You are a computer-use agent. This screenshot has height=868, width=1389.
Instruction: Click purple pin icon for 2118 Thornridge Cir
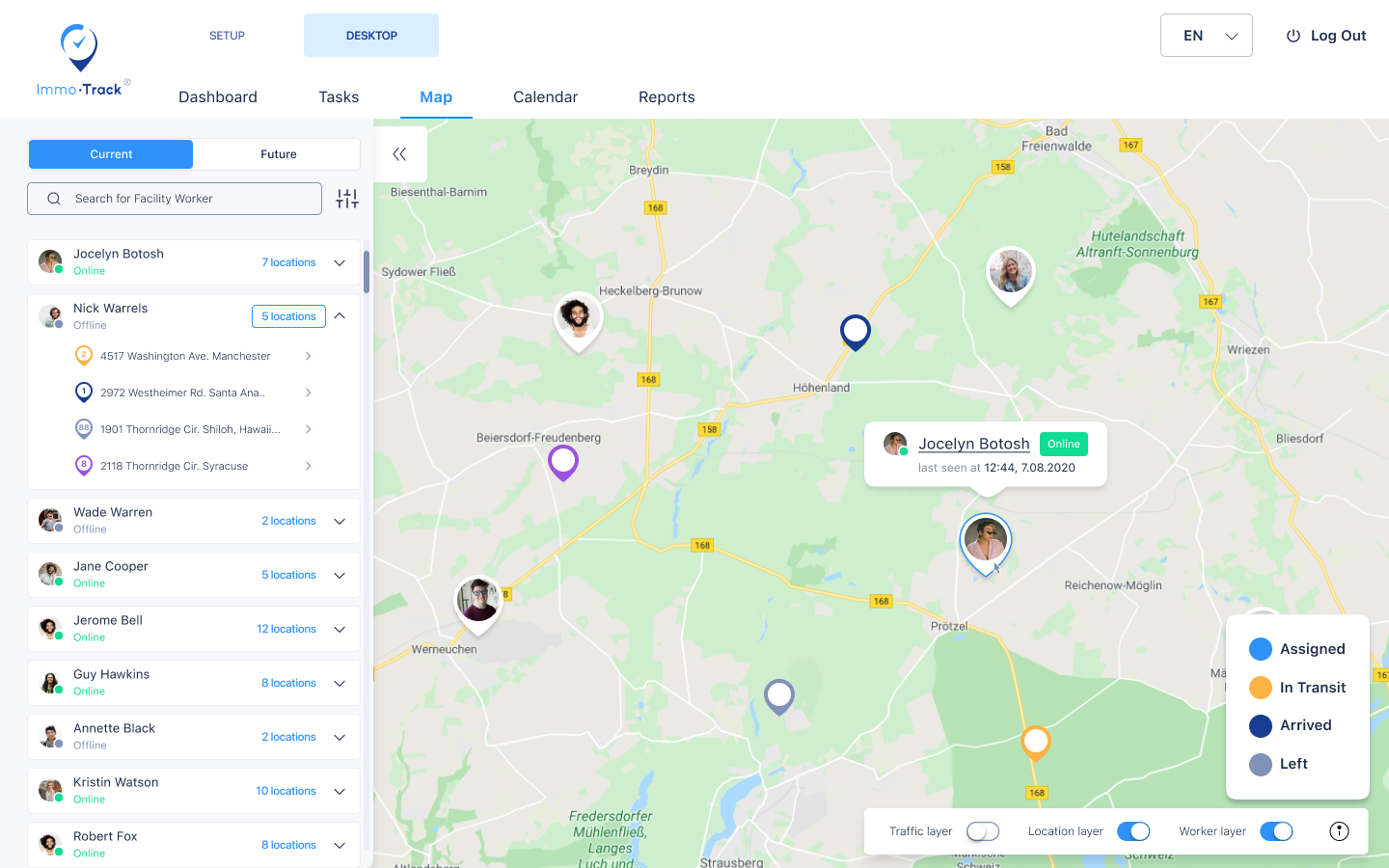[84, 466]
